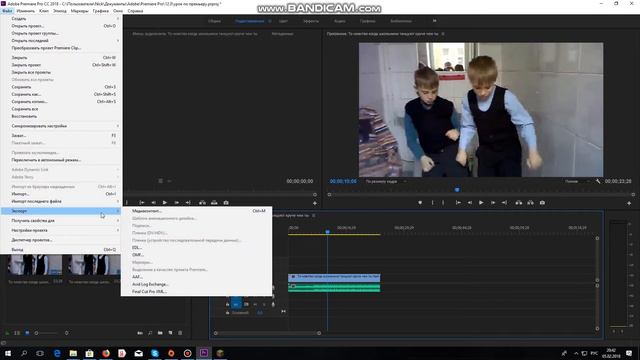Open the Графика menu
Viewport: 640px width, 360px height.
click(x=100, y=11)
